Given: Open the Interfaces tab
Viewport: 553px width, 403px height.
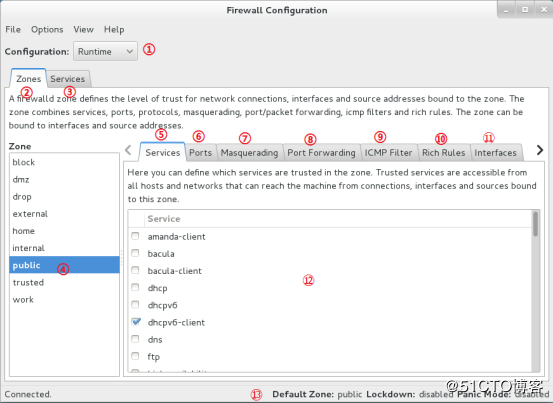Looking at the screenshot, I should tap(496, 153).
